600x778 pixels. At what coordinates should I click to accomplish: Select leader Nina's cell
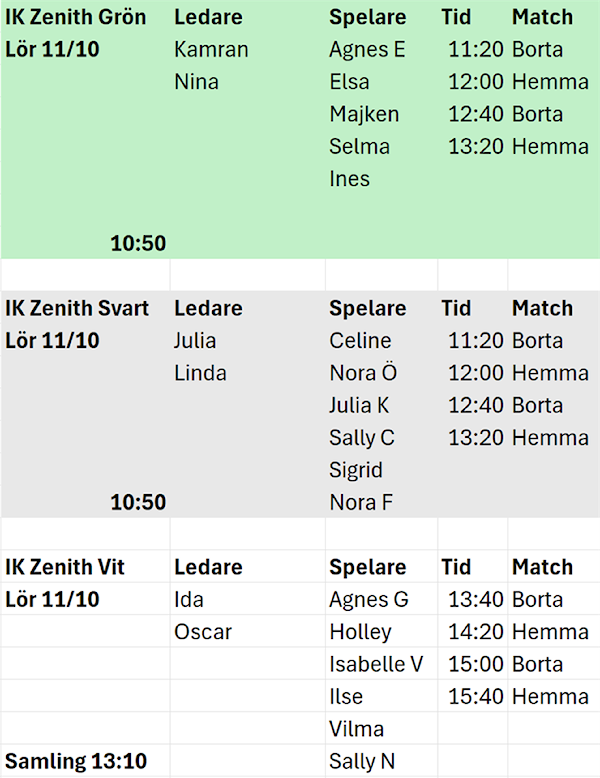click(196, 82)
